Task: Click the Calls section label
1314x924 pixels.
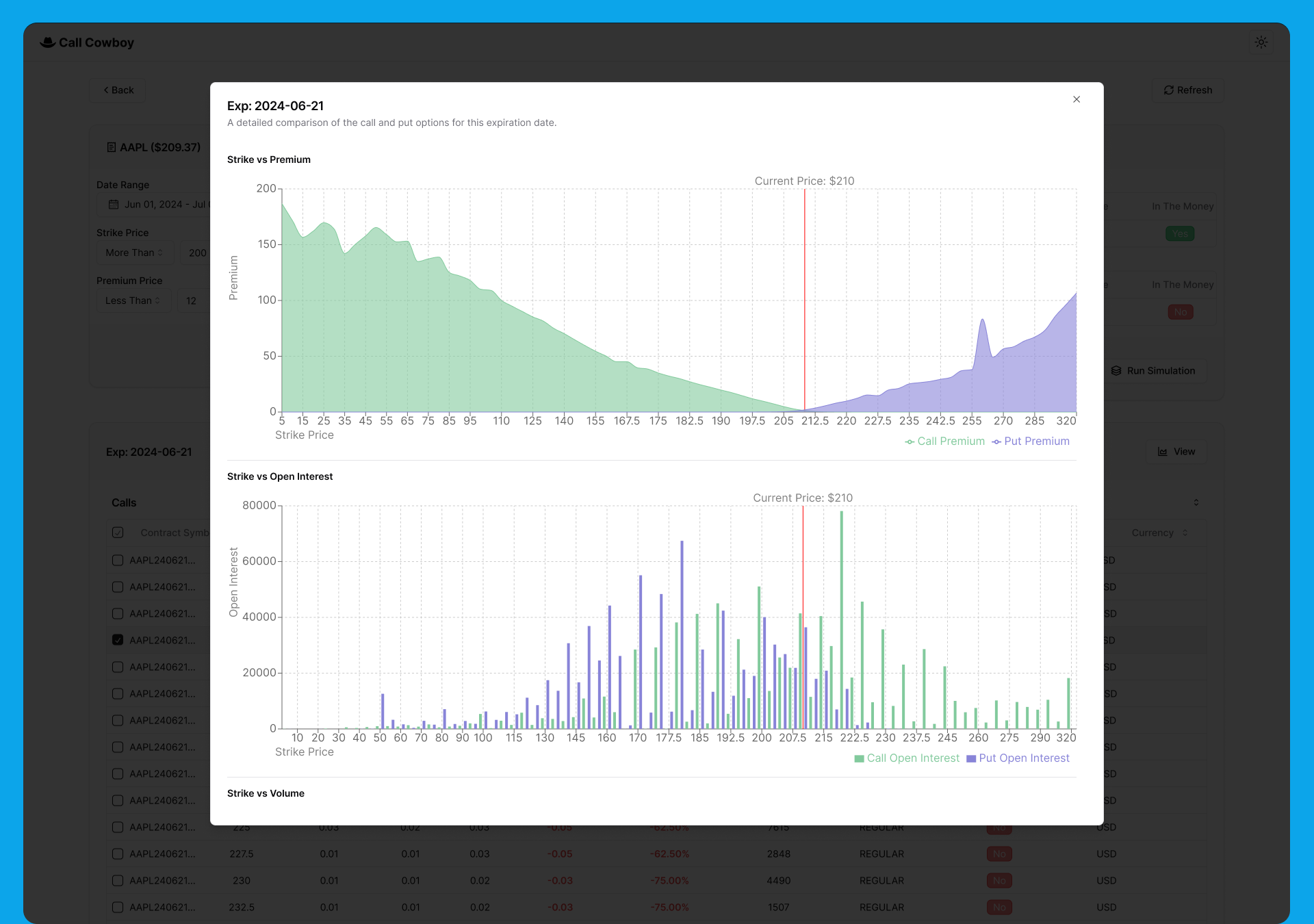Action: click(124, 503)
